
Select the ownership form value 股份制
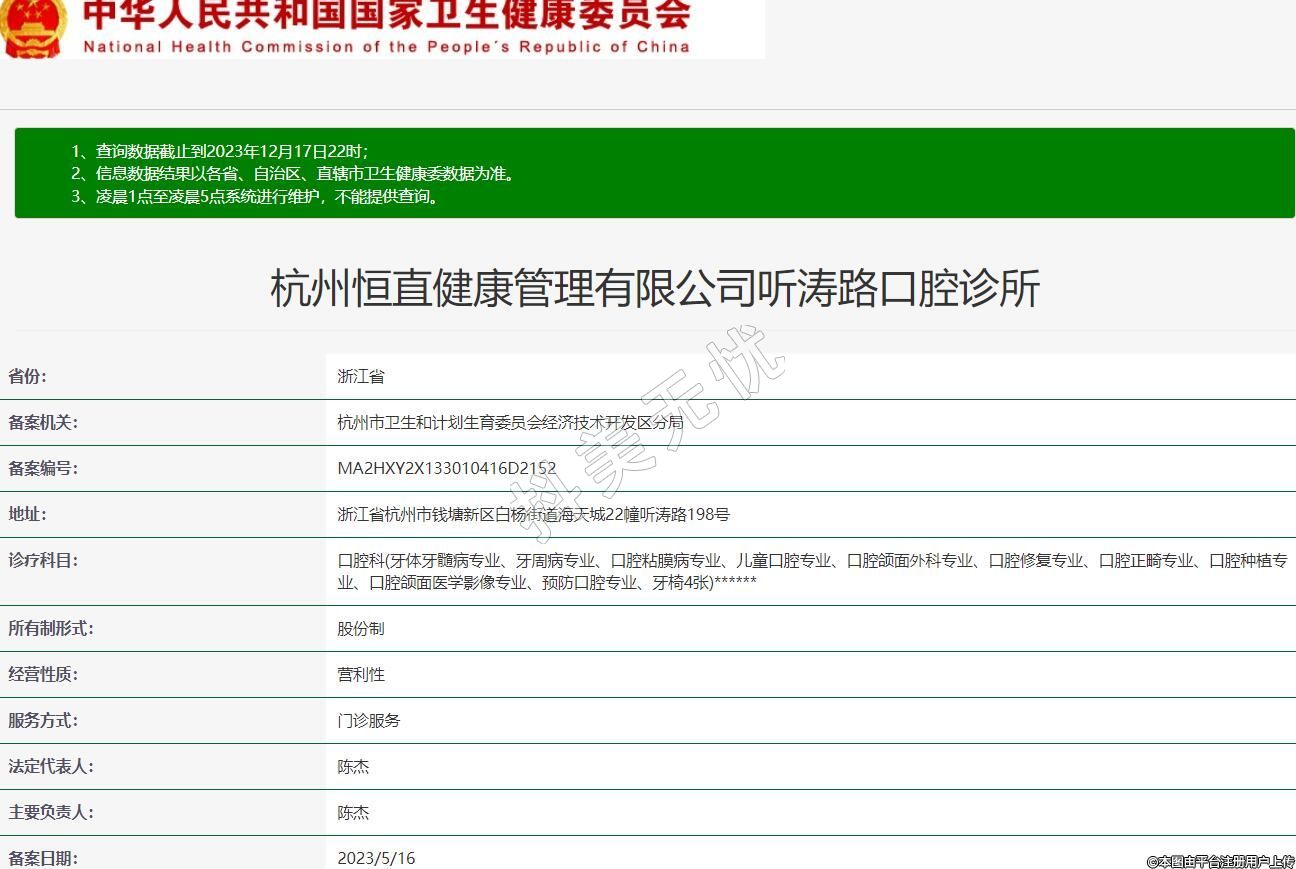[361, 629]
